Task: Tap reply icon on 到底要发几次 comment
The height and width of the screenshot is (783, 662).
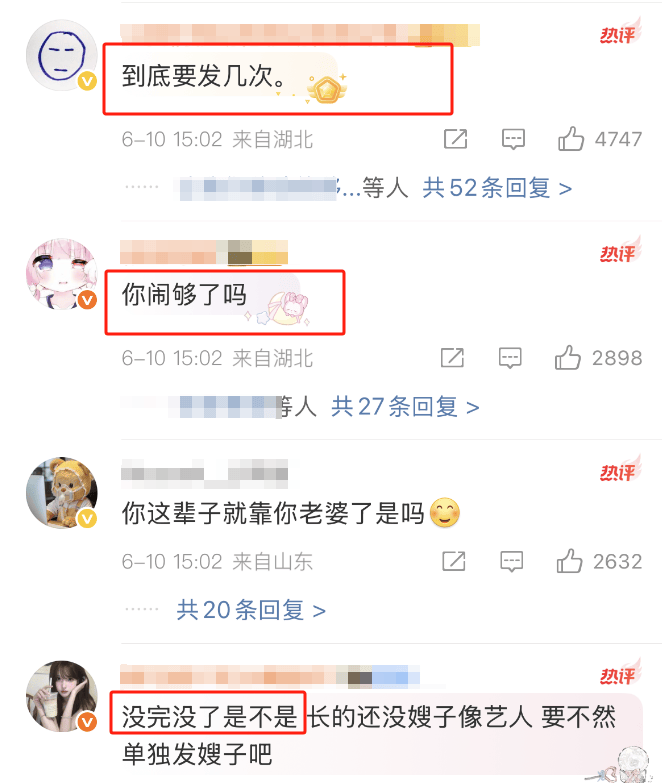Action: click(x=513, y=139)
